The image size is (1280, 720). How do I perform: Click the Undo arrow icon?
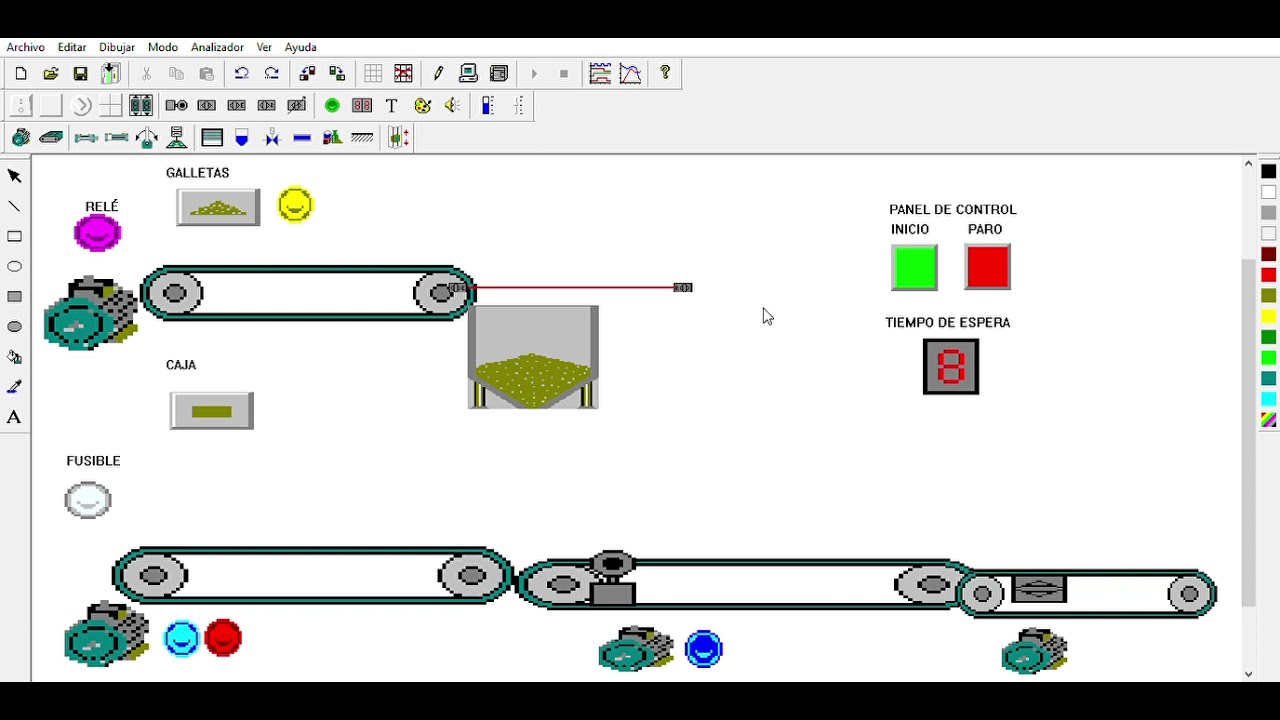pos(241,74)
